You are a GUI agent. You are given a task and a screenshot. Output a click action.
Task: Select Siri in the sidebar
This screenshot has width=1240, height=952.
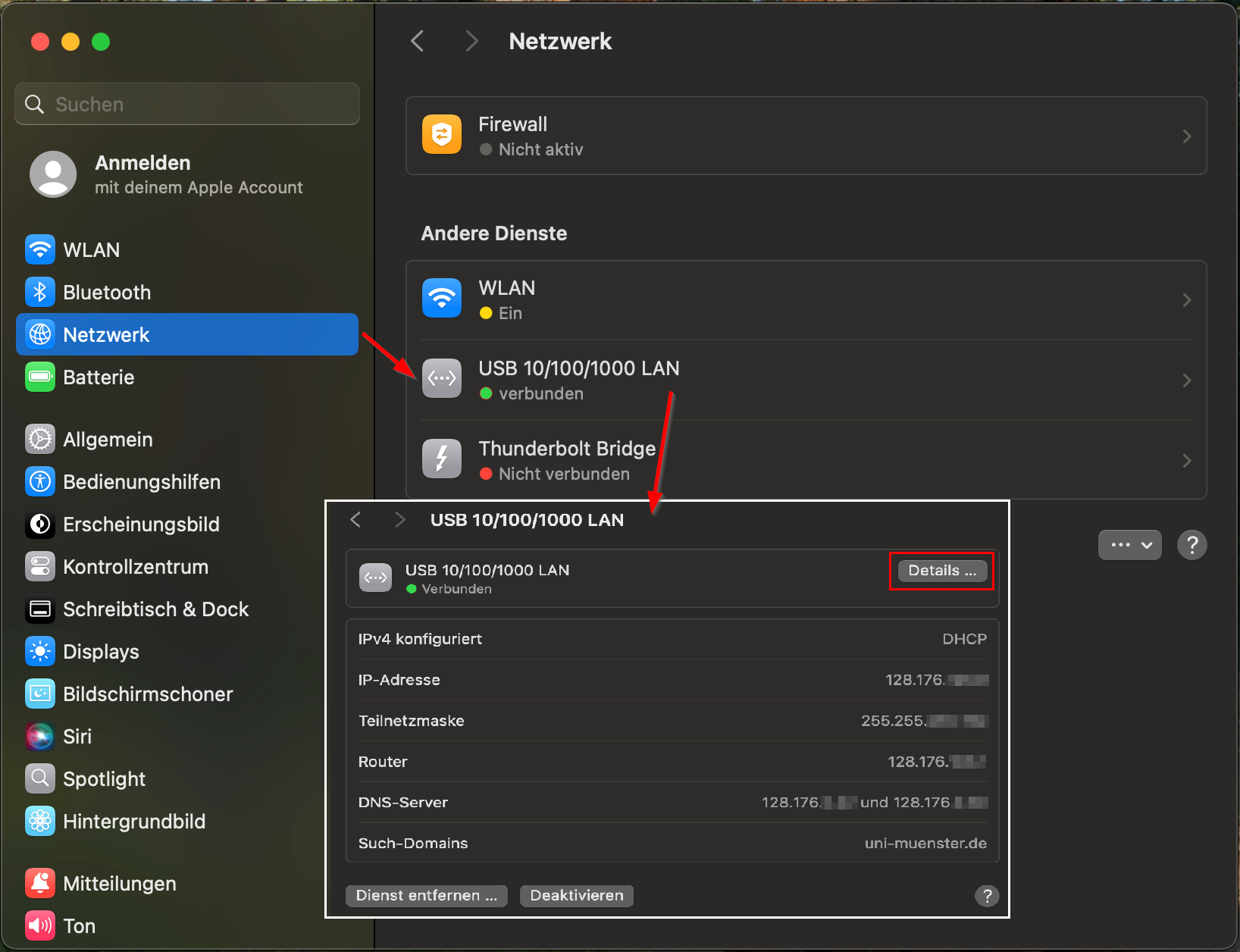tap(77, 737)
